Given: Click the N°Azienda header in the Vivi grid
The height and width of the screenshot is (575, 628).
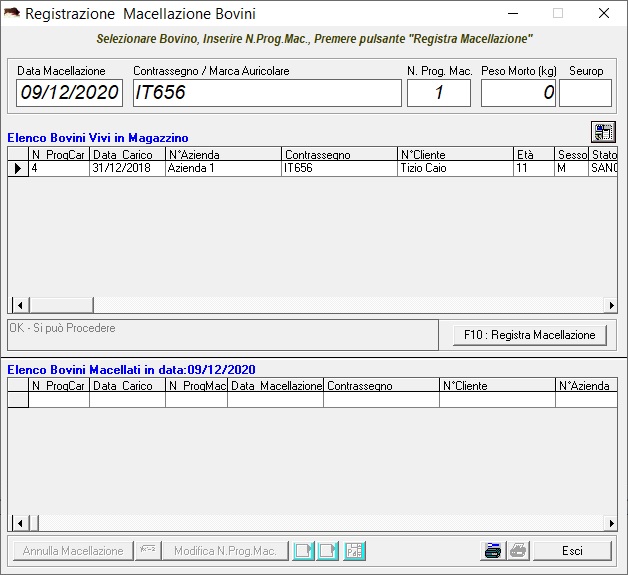Looking at the screenshot, I should tap(223, 155).
